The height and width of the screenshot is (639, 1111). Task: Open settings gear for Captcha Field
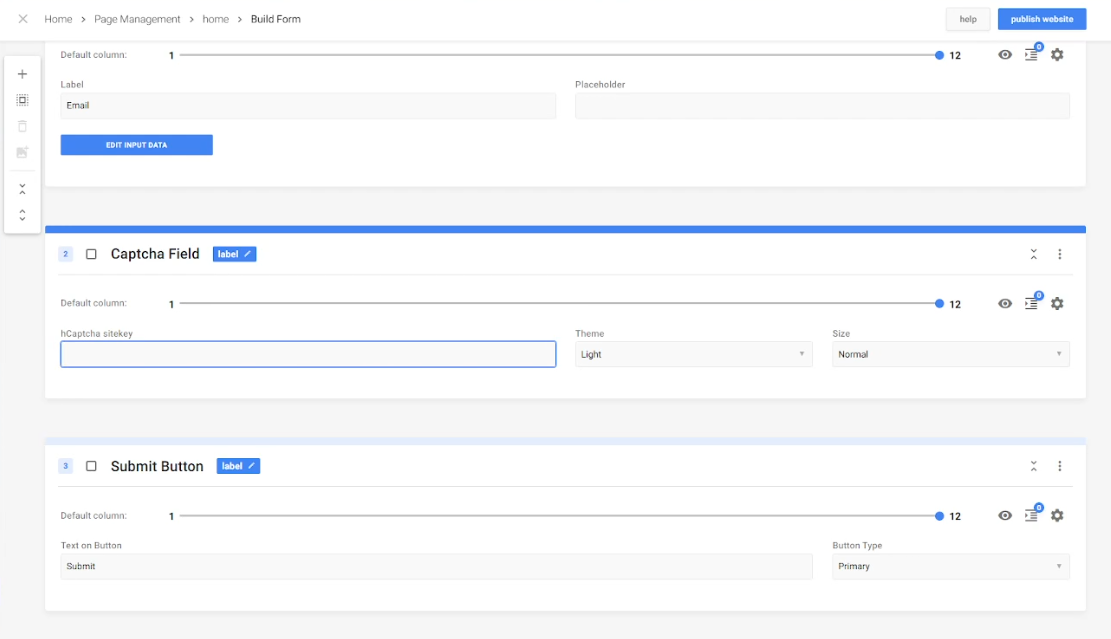tap(1056, 303)
